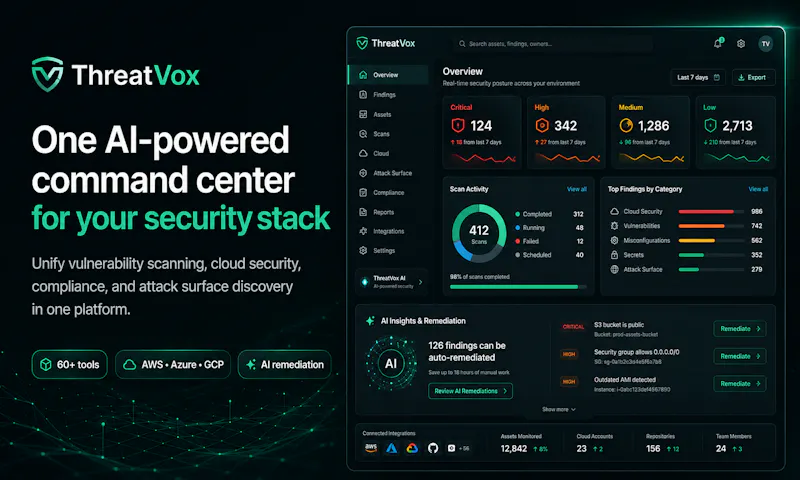Click the Settings sidebar gear icon
The width and height of the screenshot is (800, 480).
click(363, 250)
